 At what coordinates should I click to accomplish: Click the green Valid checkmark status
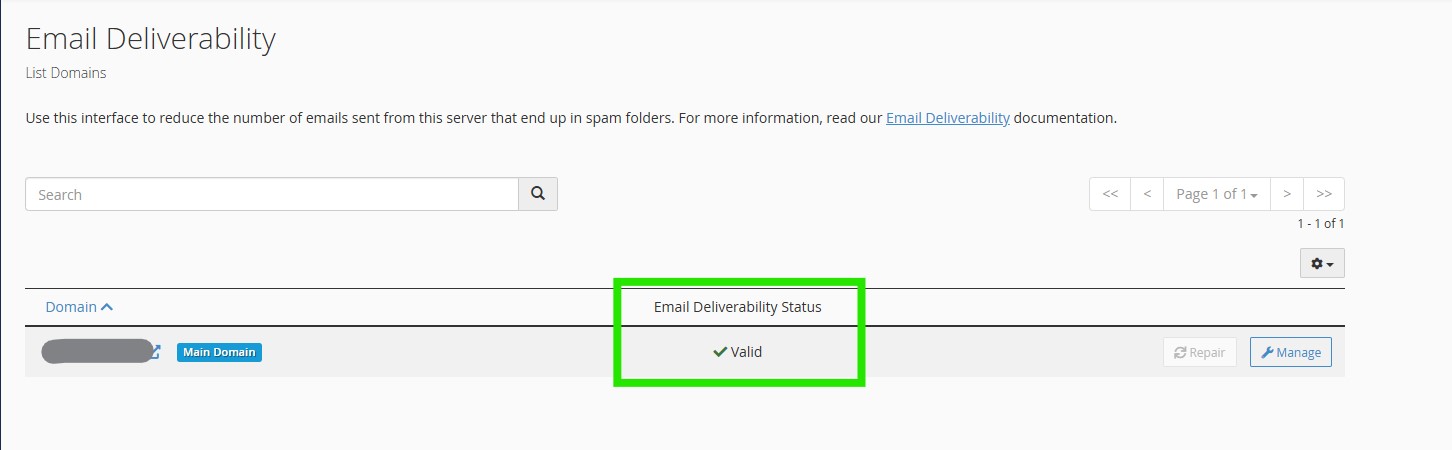[x=737, y=352]
